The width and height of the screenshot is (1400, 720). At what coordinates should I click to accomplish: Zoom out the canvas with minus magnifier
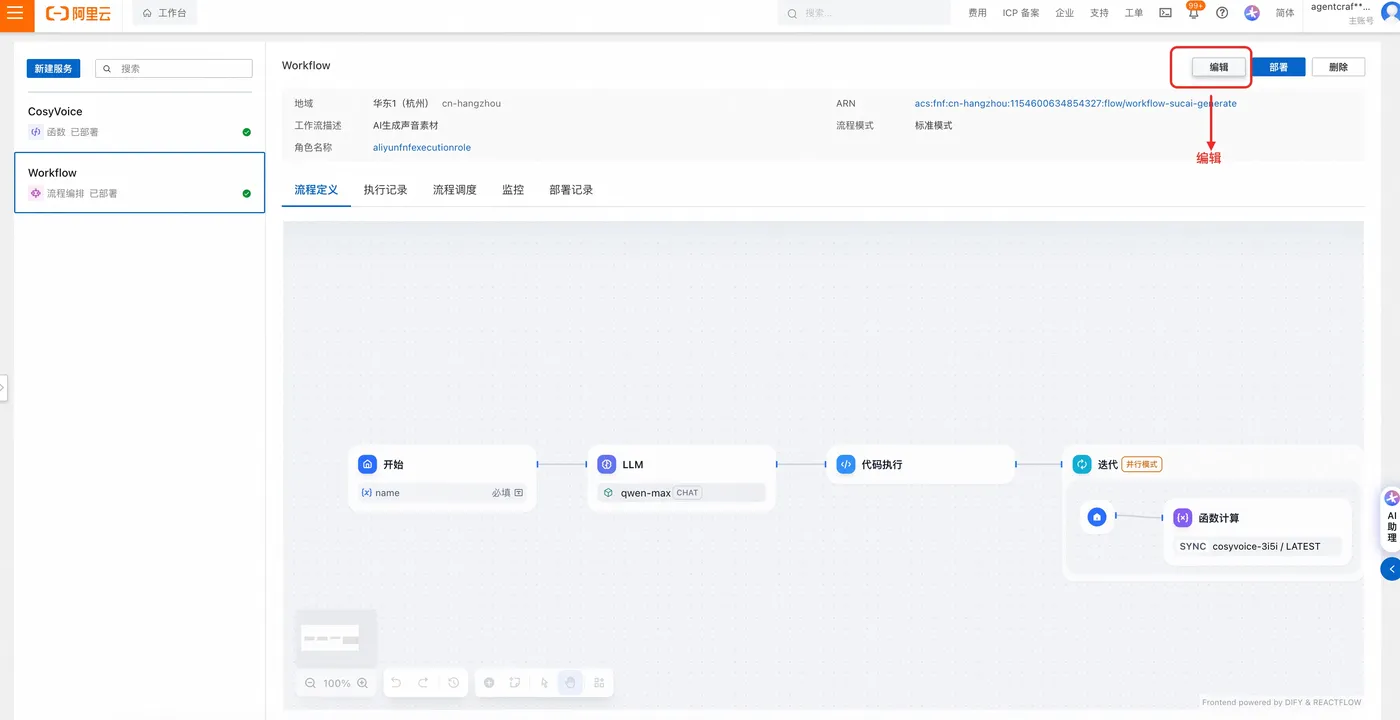pyautogui.click(x=310, y=683)
